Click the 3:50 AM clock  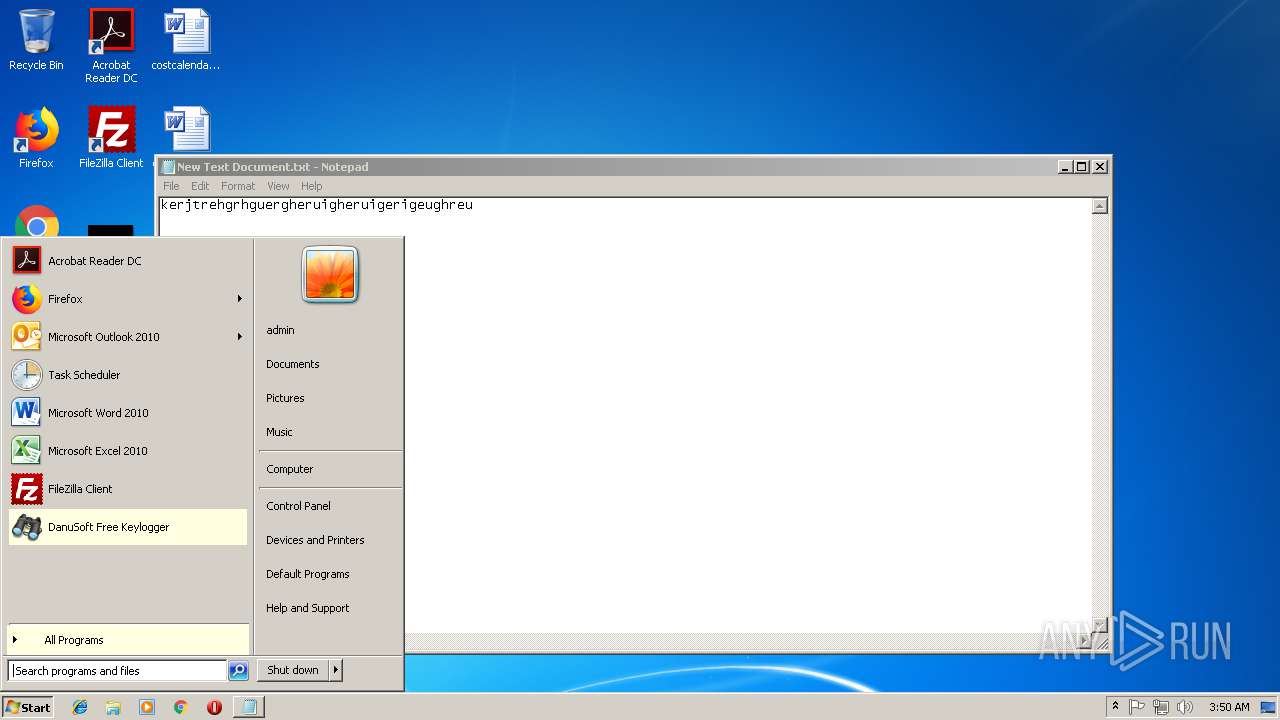1229,707
